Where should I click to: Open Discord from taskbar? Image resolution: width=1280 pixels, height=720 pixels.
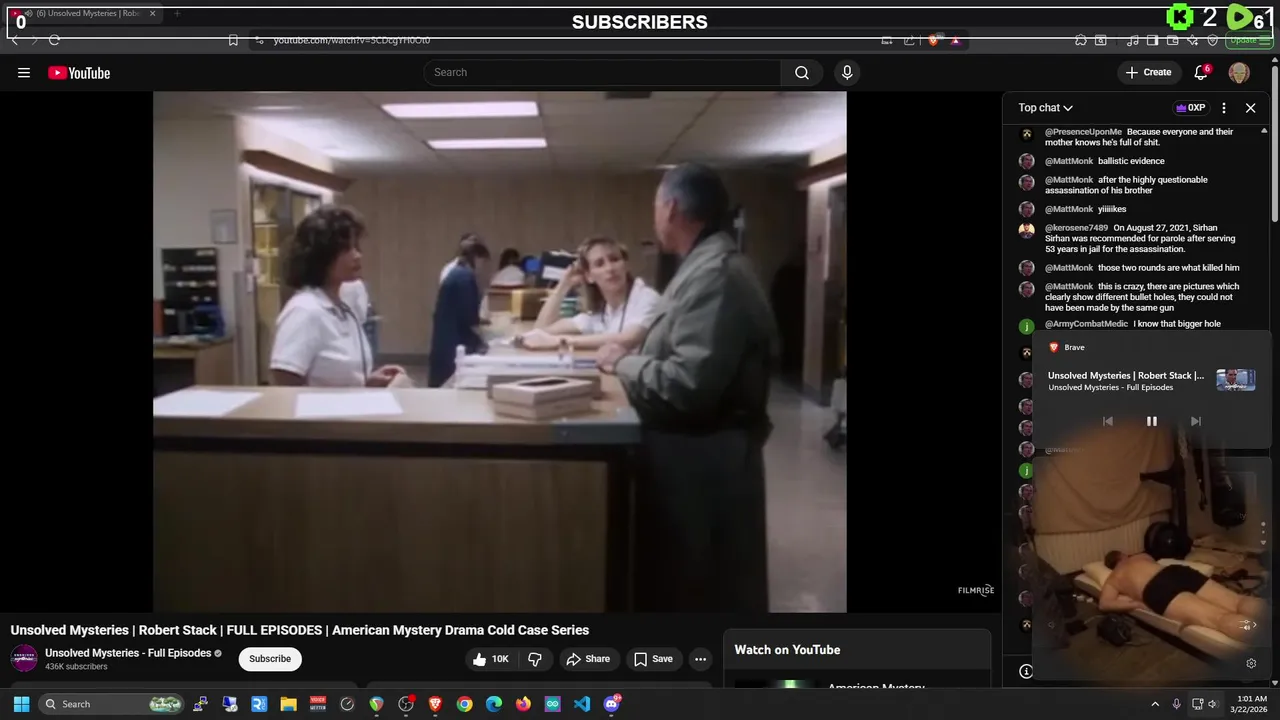(612, 704)
